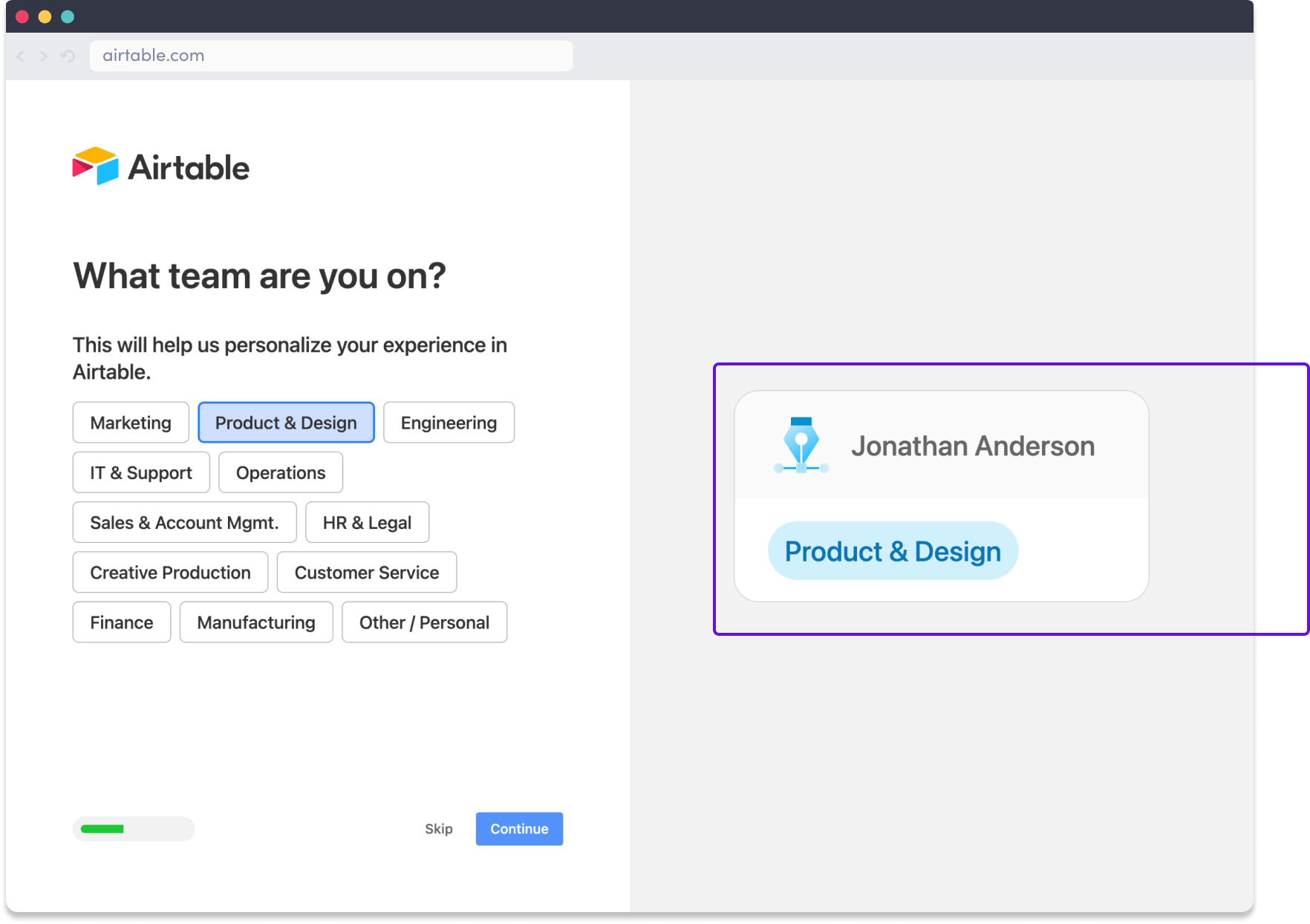Click the browser forward arrow

click(x=43, y=56)
